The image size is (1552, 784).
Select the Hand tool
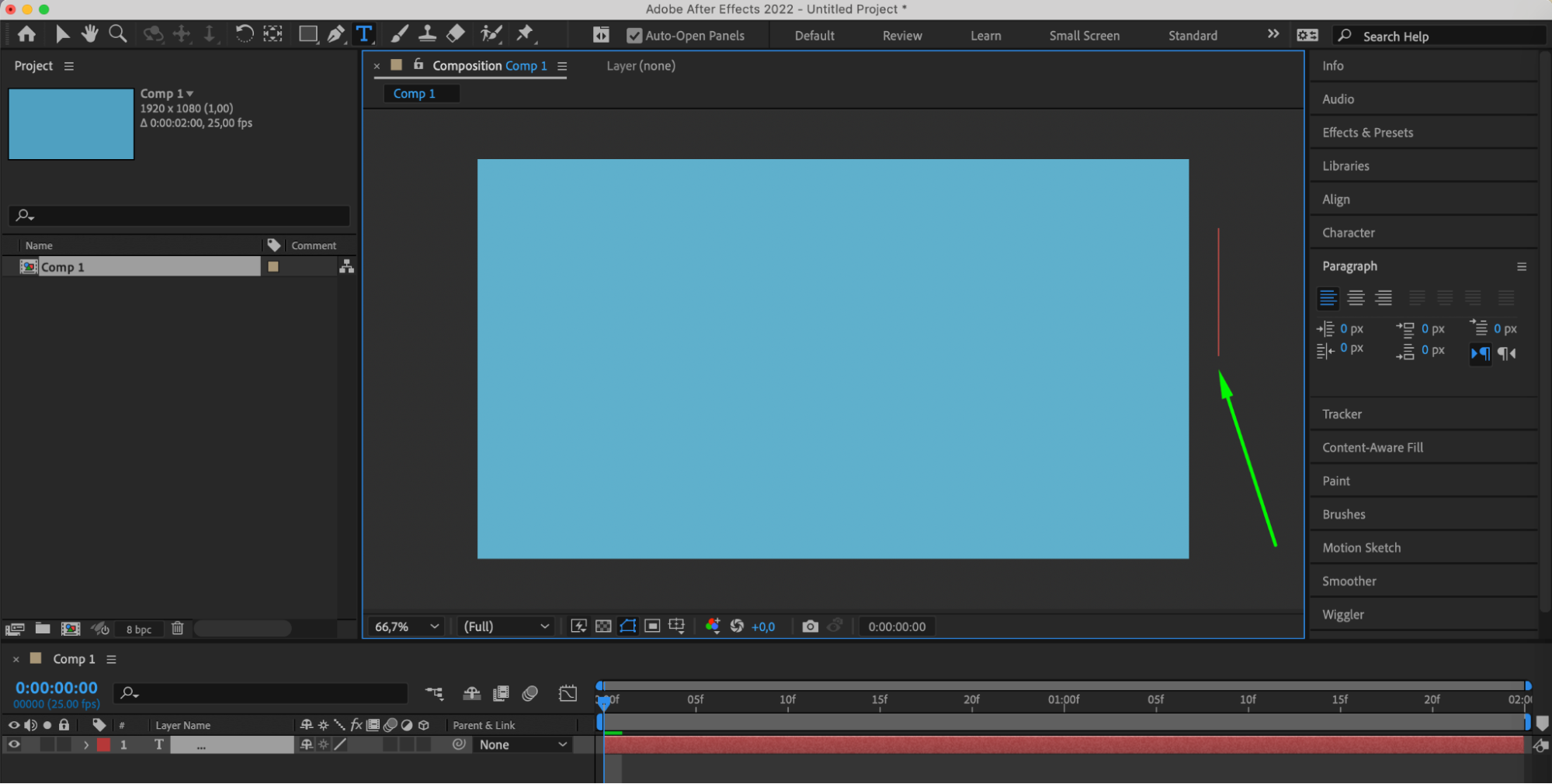pos(90,34)
